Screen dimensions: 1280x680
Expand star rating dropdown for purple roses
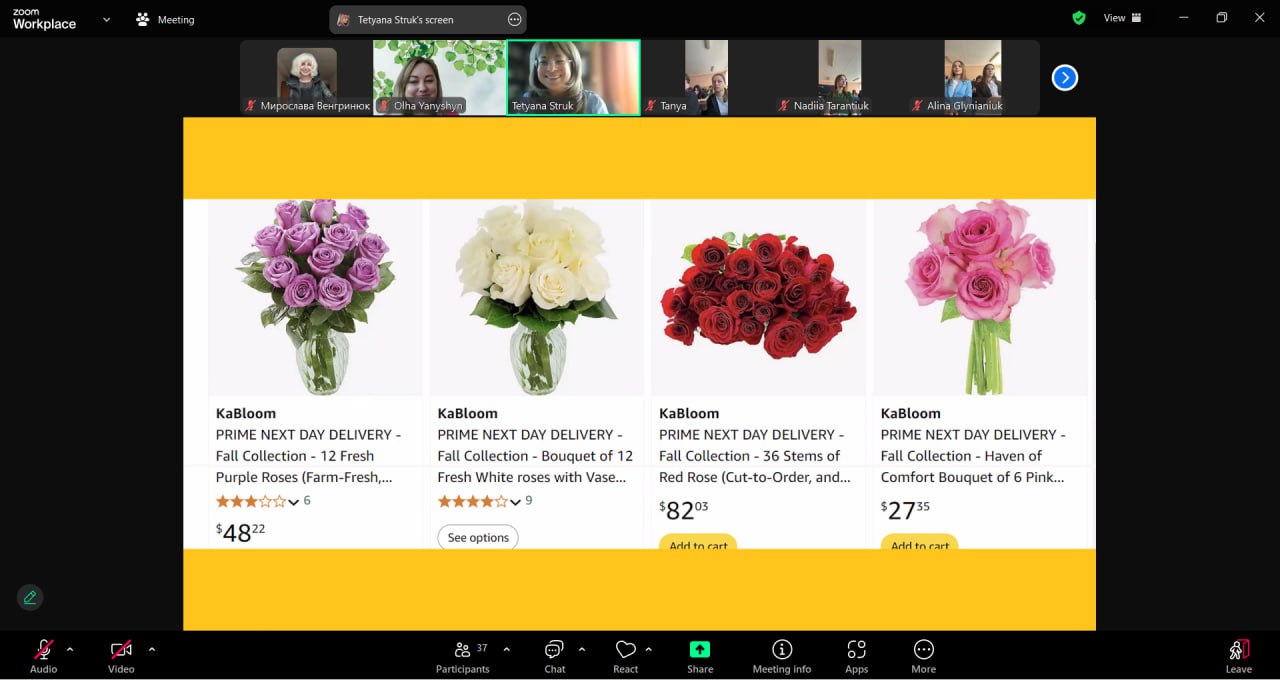tap(293, 502)
